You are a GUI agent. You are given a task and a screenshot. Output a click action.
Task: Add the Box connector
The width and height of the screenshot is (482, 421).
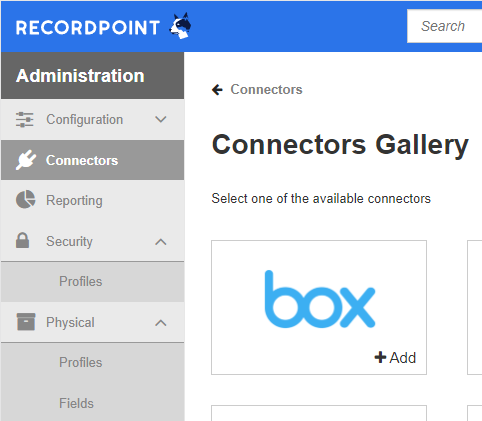point(395,358)
